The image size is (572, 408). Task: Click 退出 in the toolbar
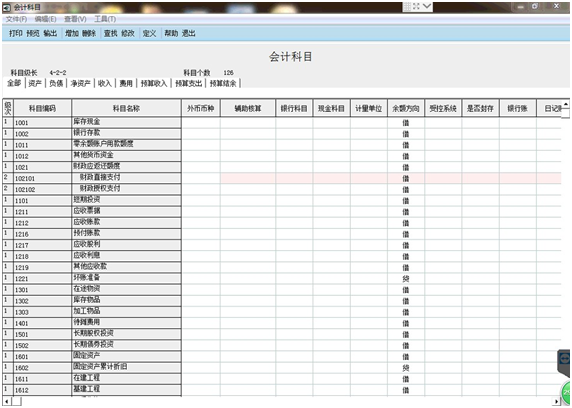[189, 33]
